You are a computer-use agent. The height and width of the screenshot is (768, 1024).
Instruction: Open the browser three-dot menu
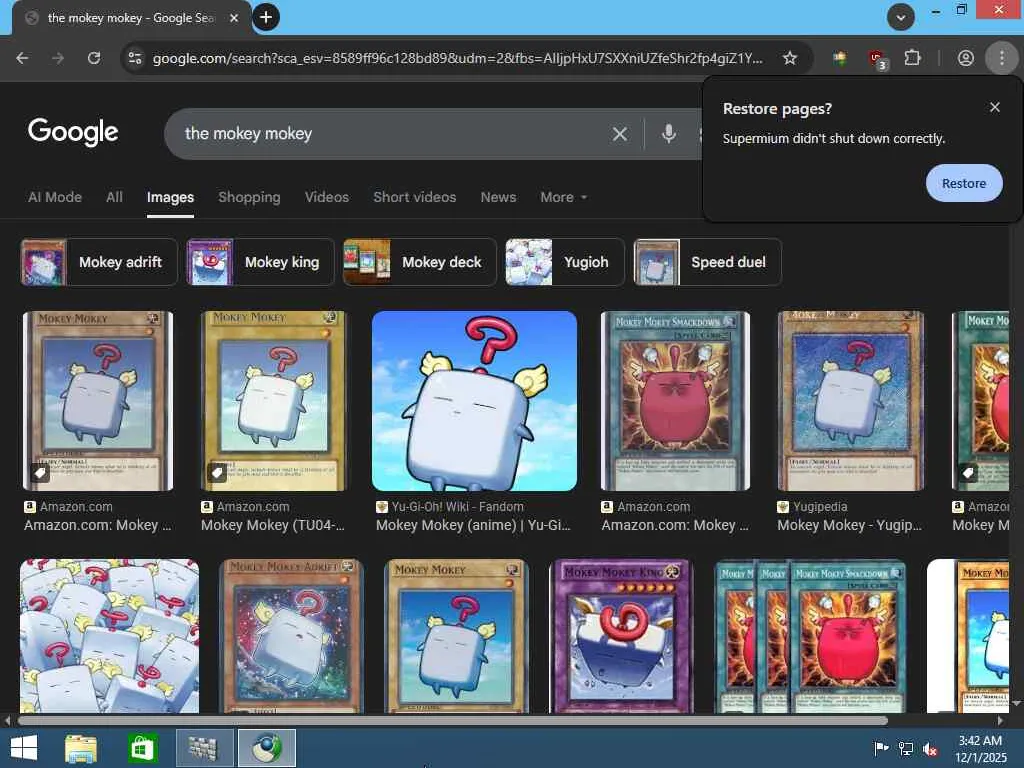click(x=1002, y=58)
